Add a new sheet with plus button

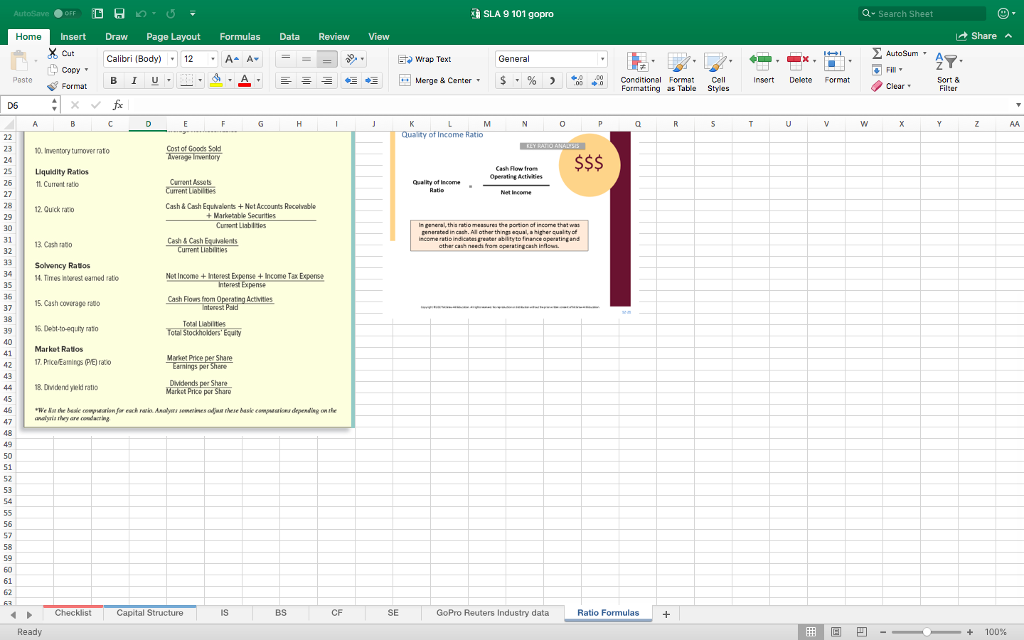coord(666,614)
